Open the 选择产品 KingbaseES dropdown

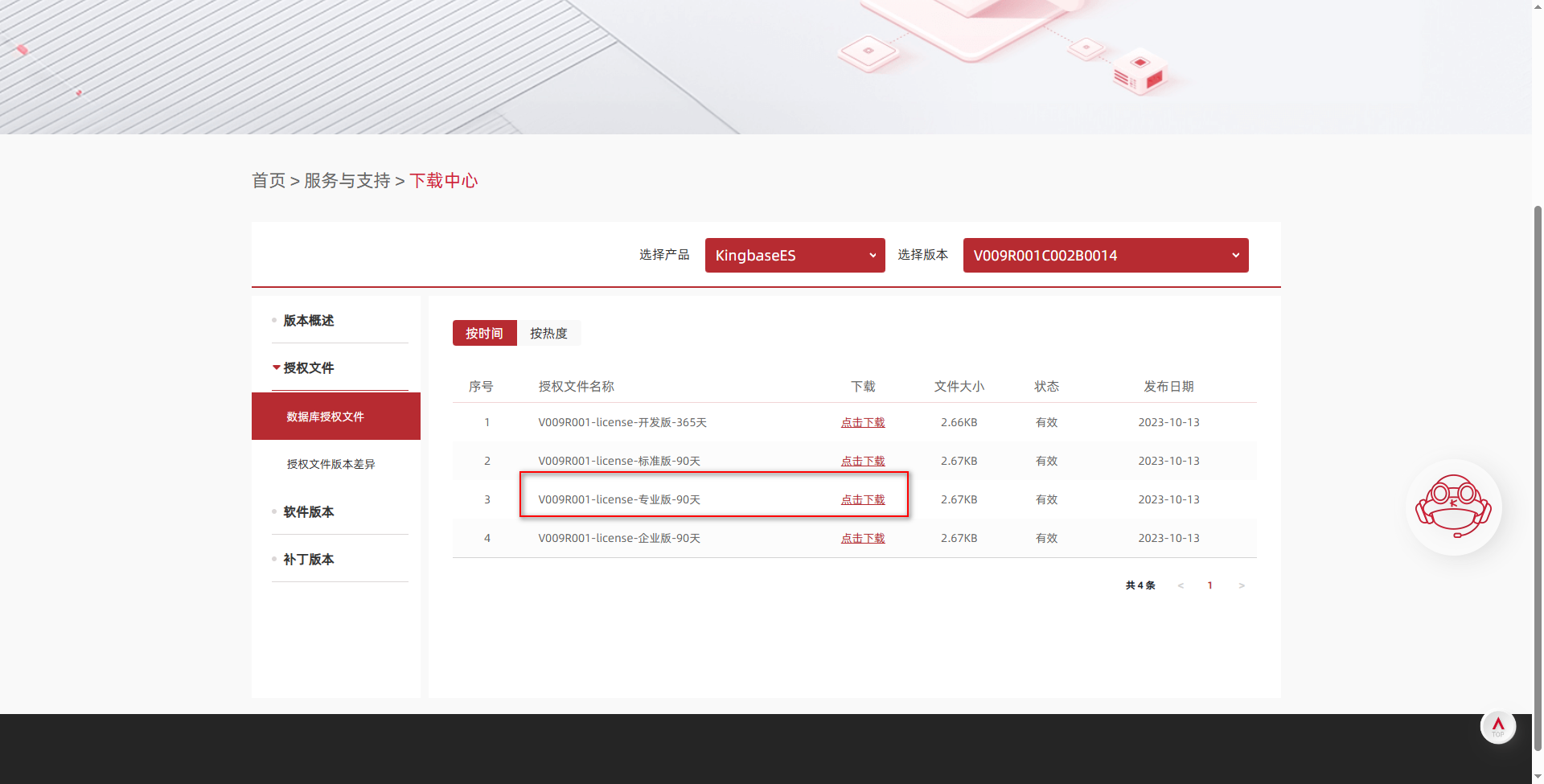tap(794, 255)
